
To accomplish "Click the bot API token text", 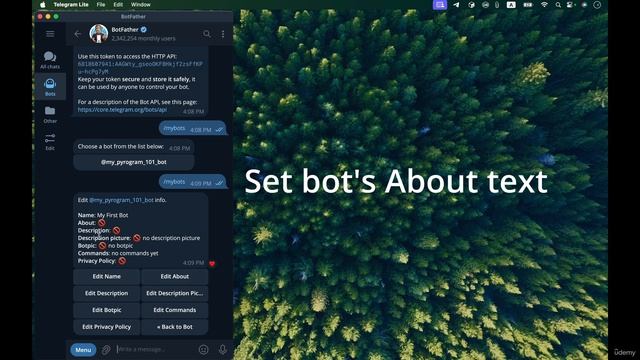I will [140, 68].
